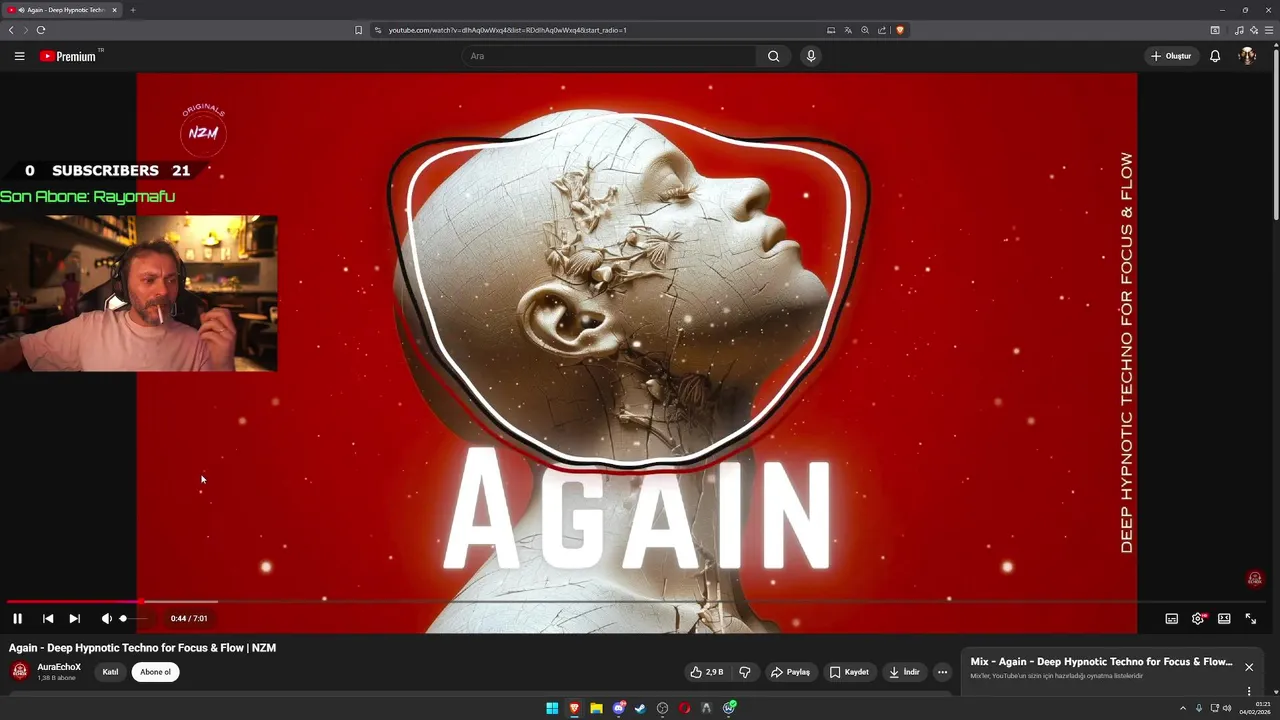The height and width of the screenshot is (720, 1280).
Task: Reload the page in browser
Action: point(41,30)
